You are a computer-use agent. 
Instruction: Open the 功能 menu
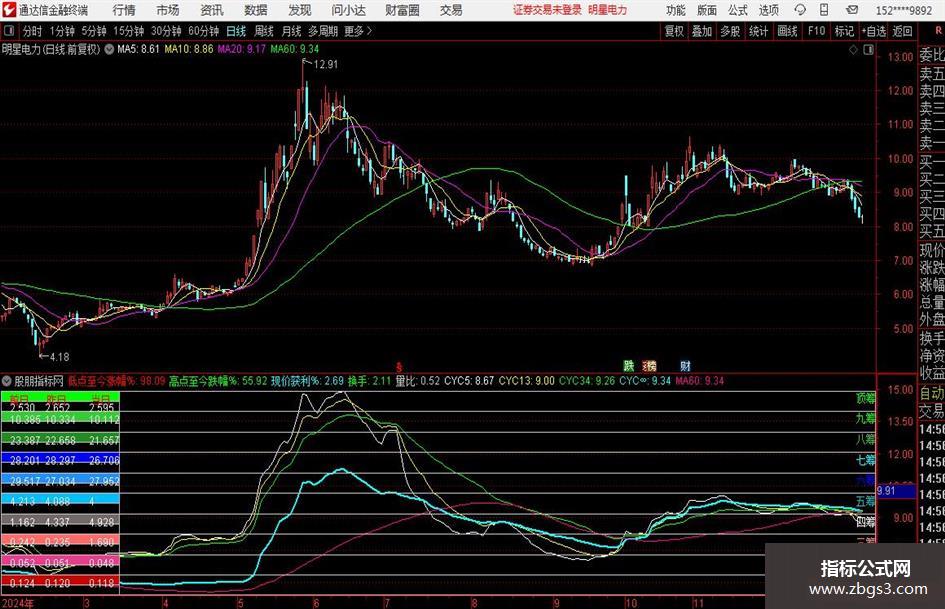(676, 10)
